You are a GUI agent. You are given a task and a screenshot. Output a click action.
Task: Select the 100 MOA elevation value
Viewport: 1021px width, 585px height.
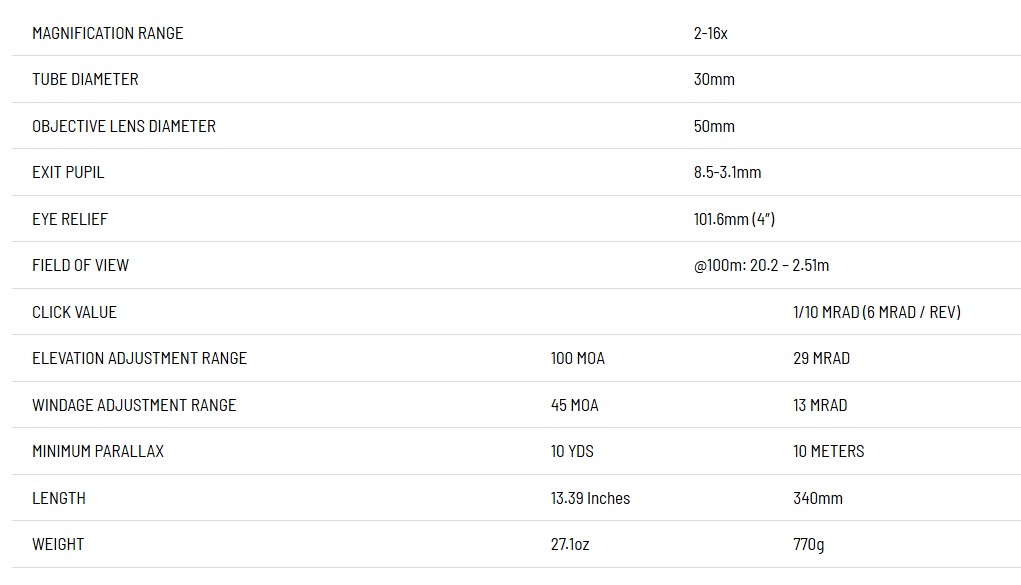[577, 358]
